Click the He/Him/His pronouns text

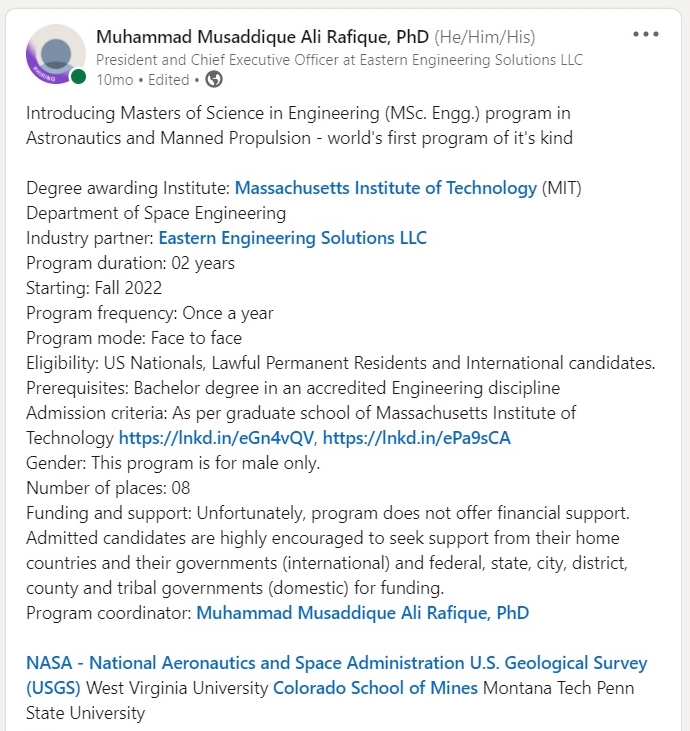click(x=485, y=37)
